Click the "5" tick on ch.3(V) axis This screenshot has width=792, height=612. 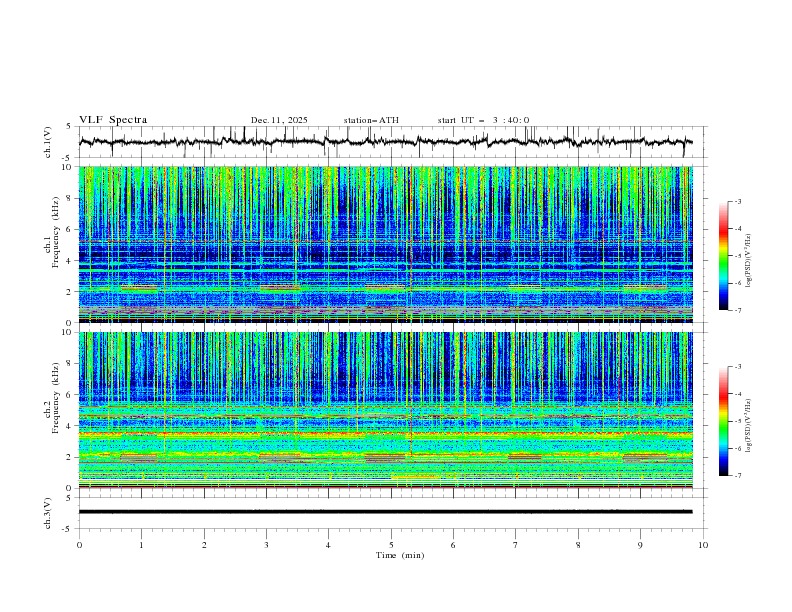70,498
